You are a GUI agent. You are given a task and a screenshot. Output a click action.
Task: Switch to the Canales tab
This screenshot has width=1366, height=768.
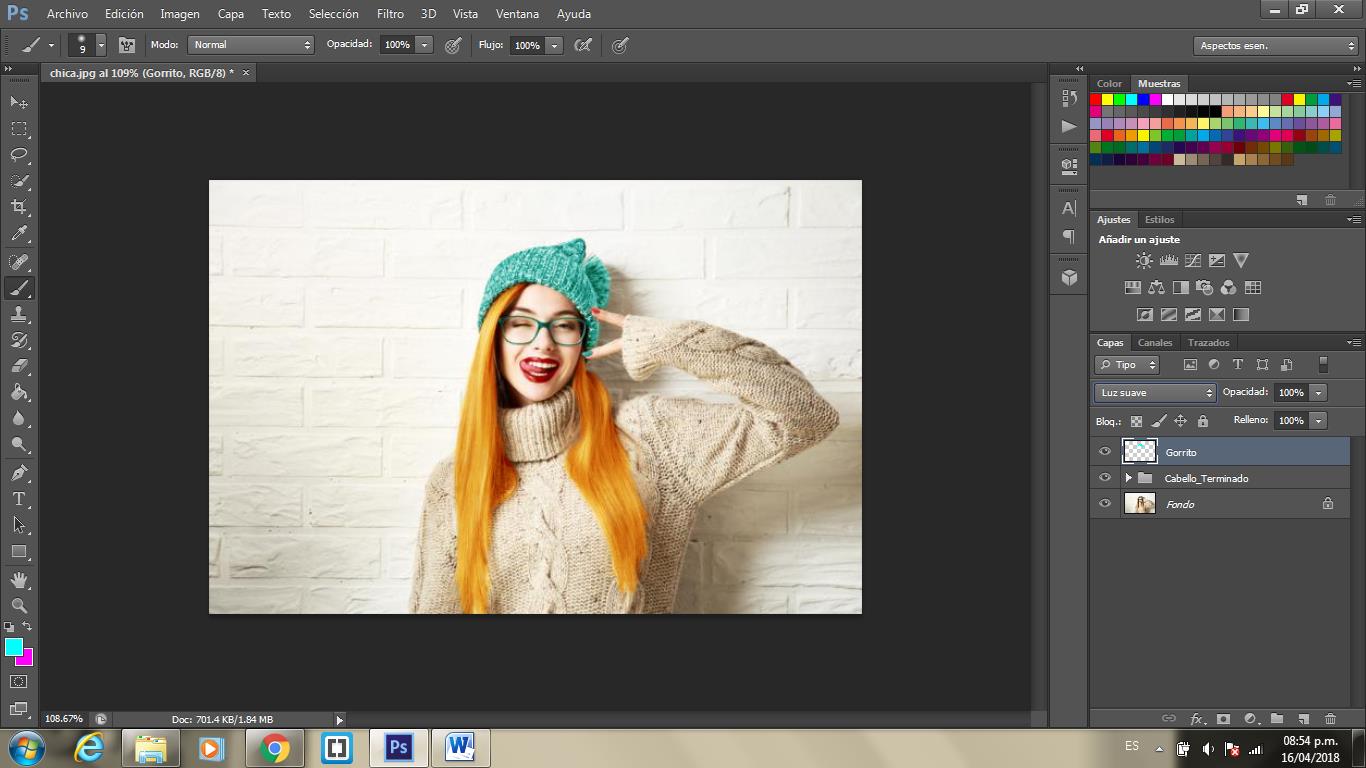(1155, 343)
